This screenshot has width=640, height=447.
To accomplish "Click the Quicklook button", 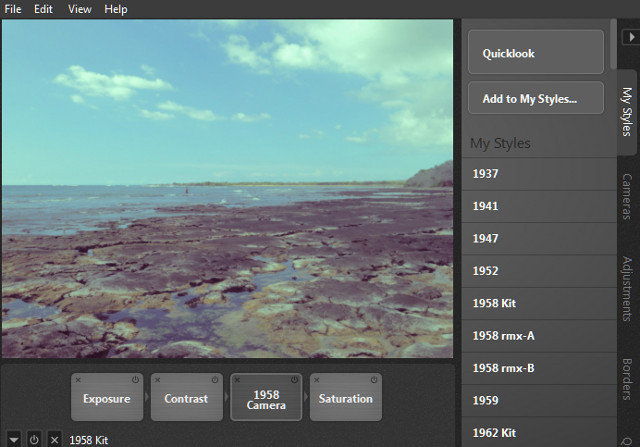I will (x=536, y=52).
